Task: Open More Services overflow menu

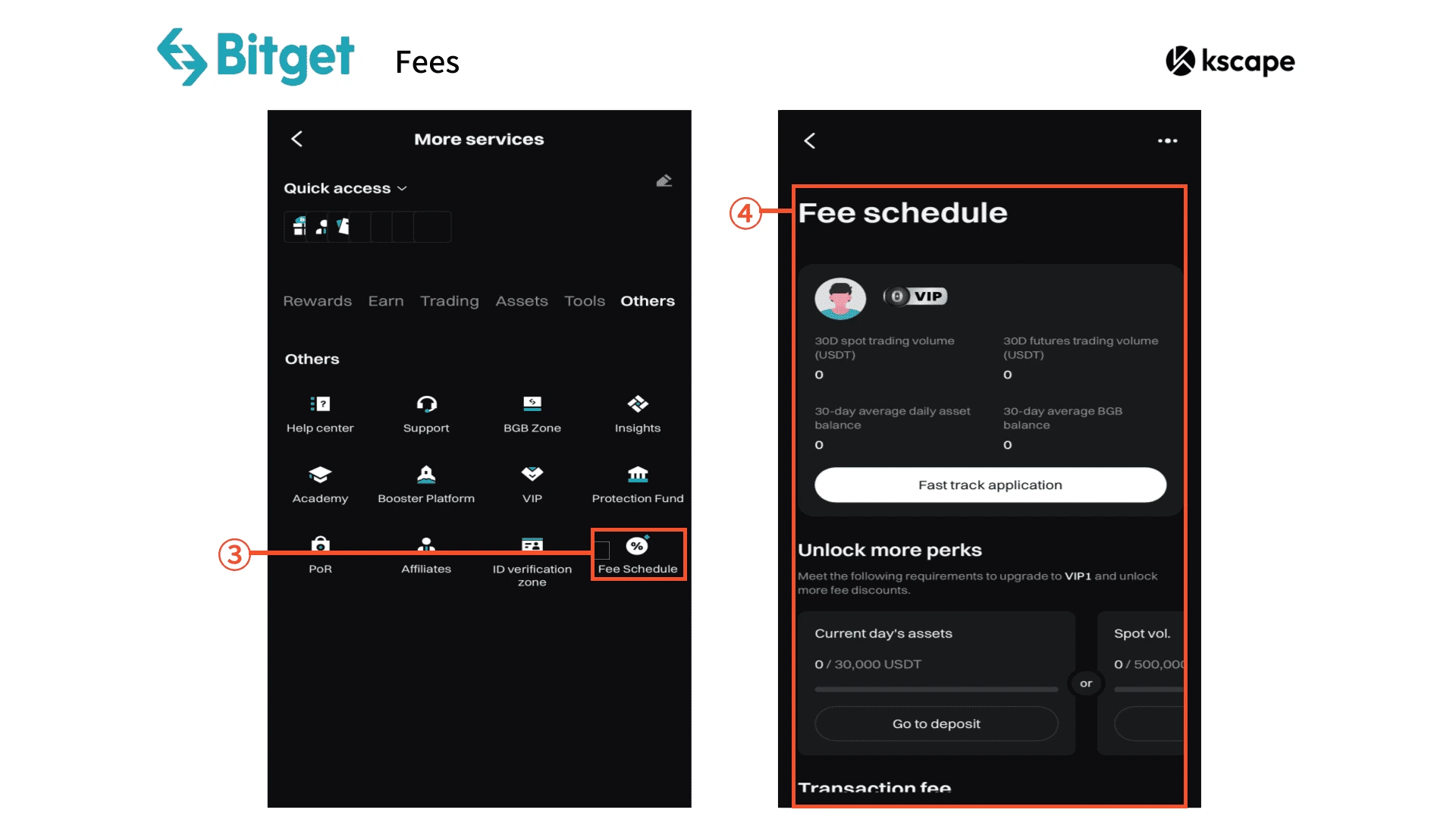Action: pos(1168,140)
